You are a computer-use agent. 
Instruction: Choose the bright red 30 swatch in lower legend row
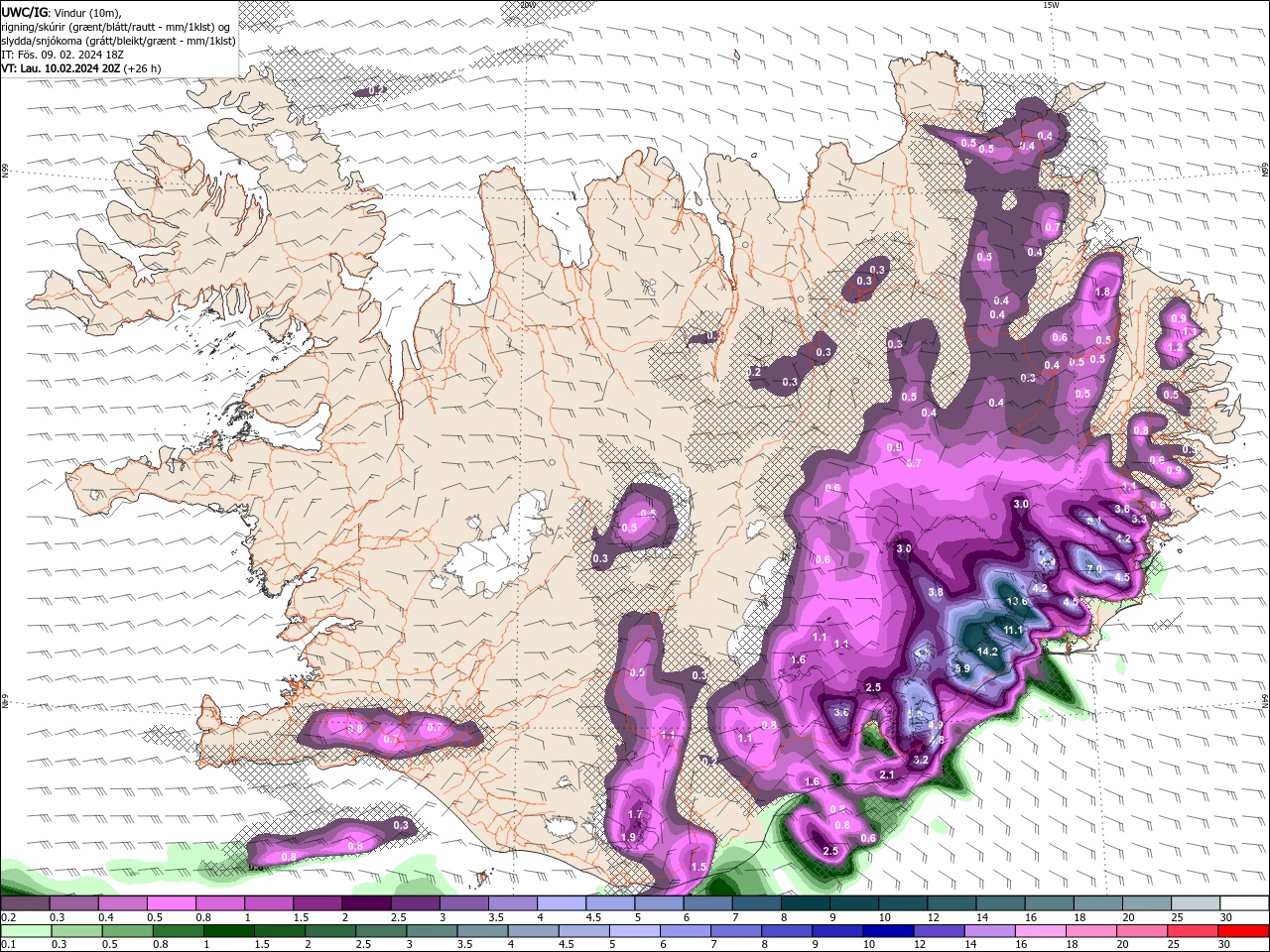1243,931
